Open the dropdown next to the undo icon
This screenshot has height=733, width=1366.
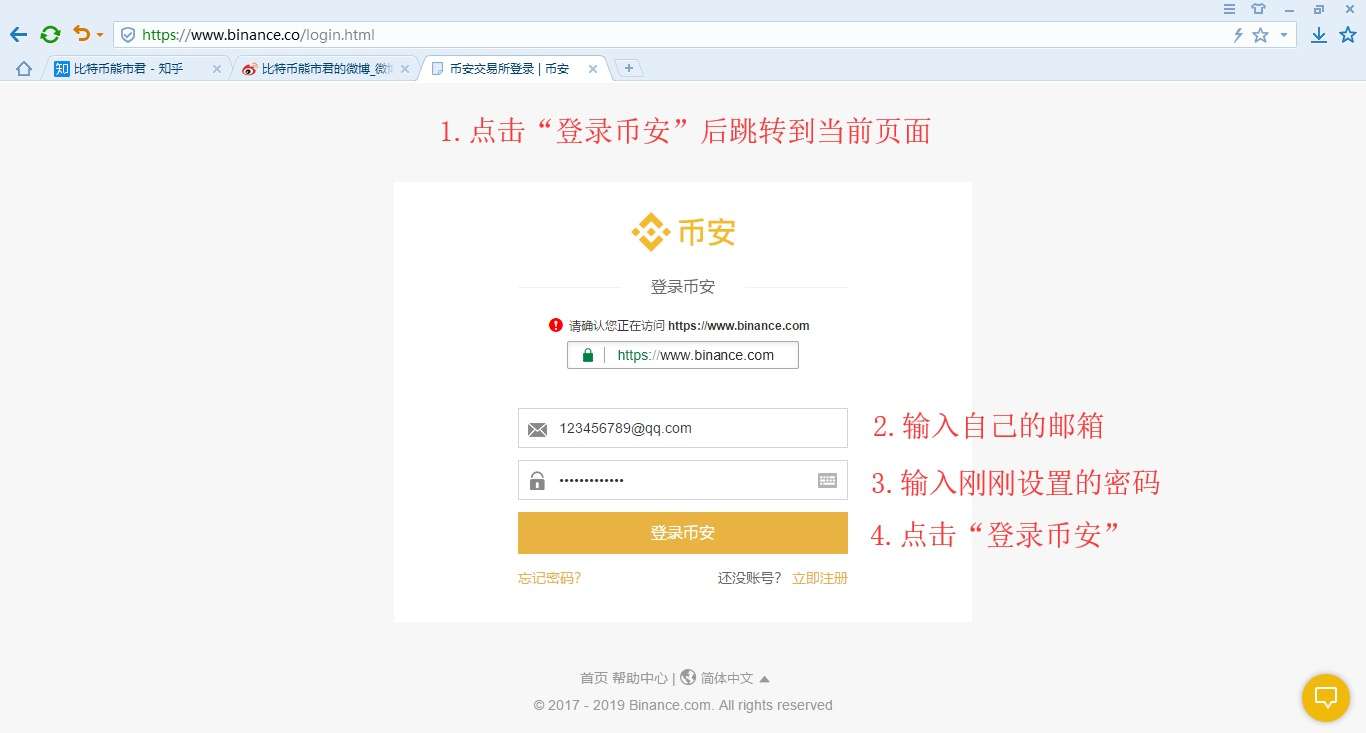pos(99,35)
